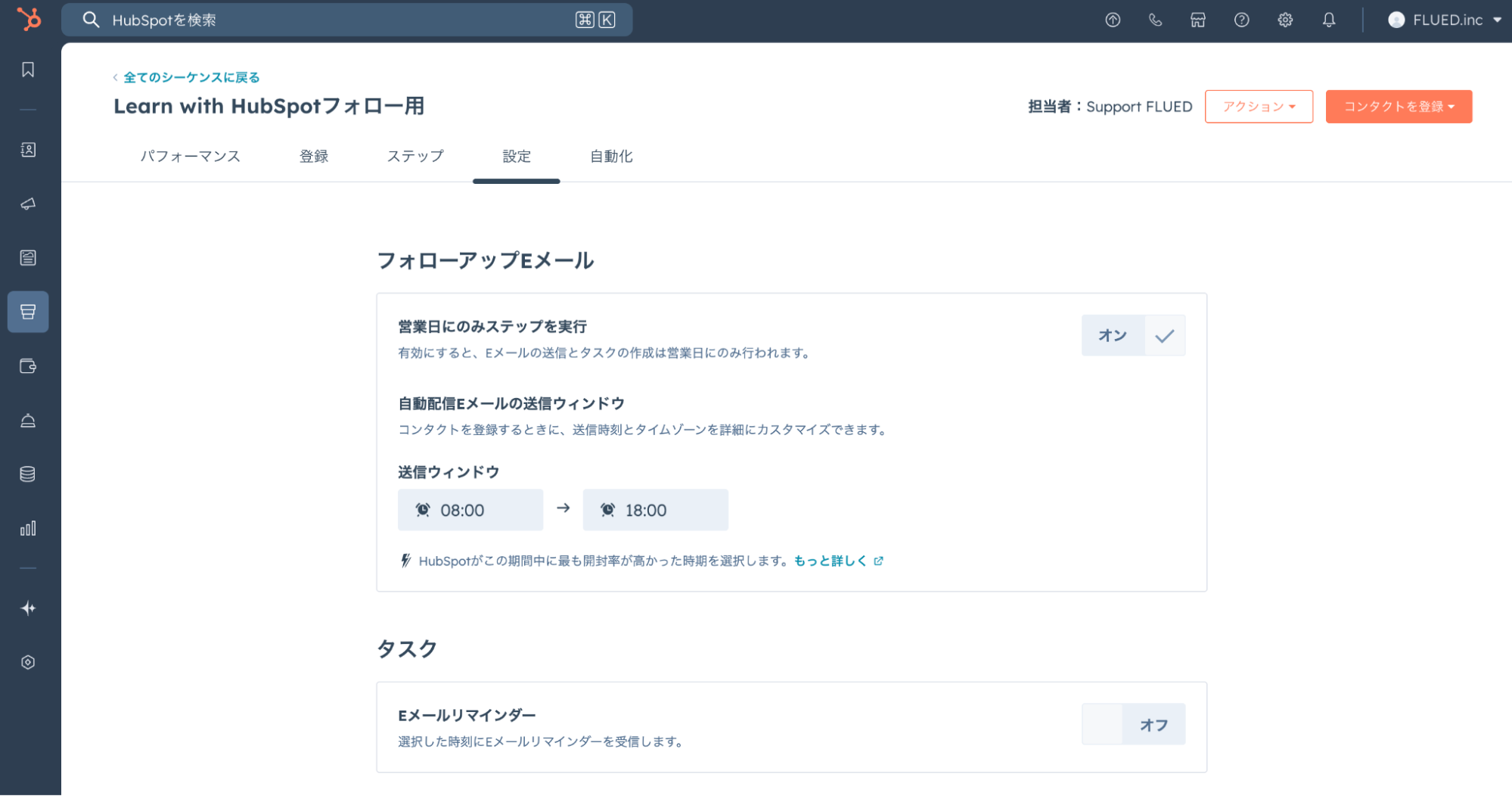Click the notifications bell icon
This screenshot has width=1512, height=796.
pyautogui.click(x=1328, y=20)
